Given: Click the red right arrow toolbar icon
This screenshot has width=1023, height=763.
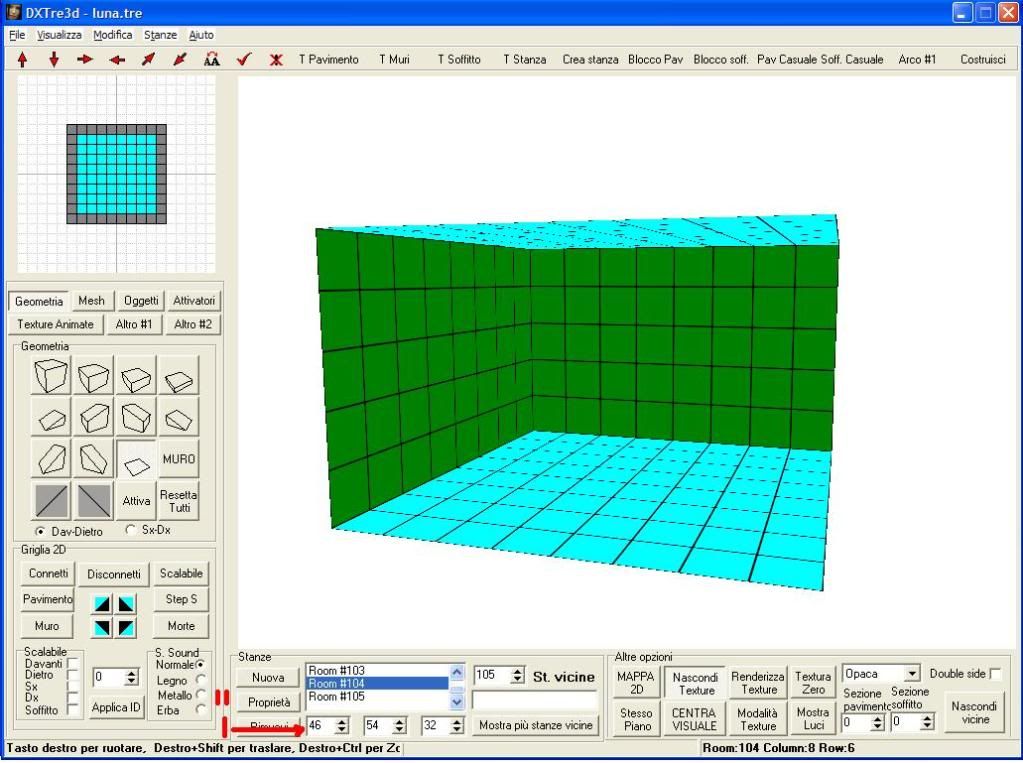Looking at the screenshot, I should point(85,60).
